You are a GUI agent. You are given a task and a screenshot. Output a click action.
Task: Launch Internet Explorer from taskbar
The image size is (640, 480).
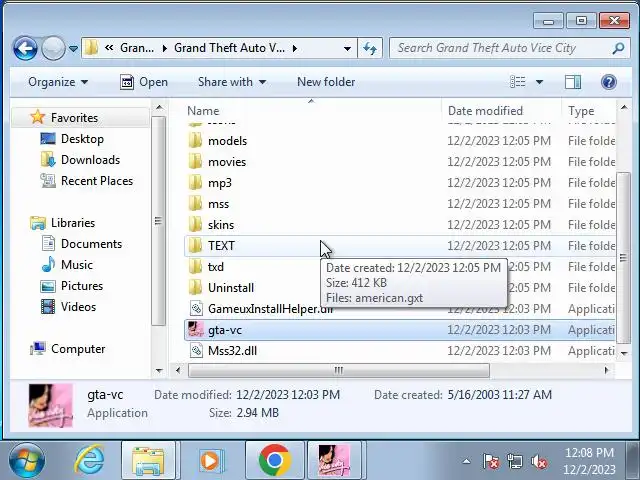[x=89, y=460]
